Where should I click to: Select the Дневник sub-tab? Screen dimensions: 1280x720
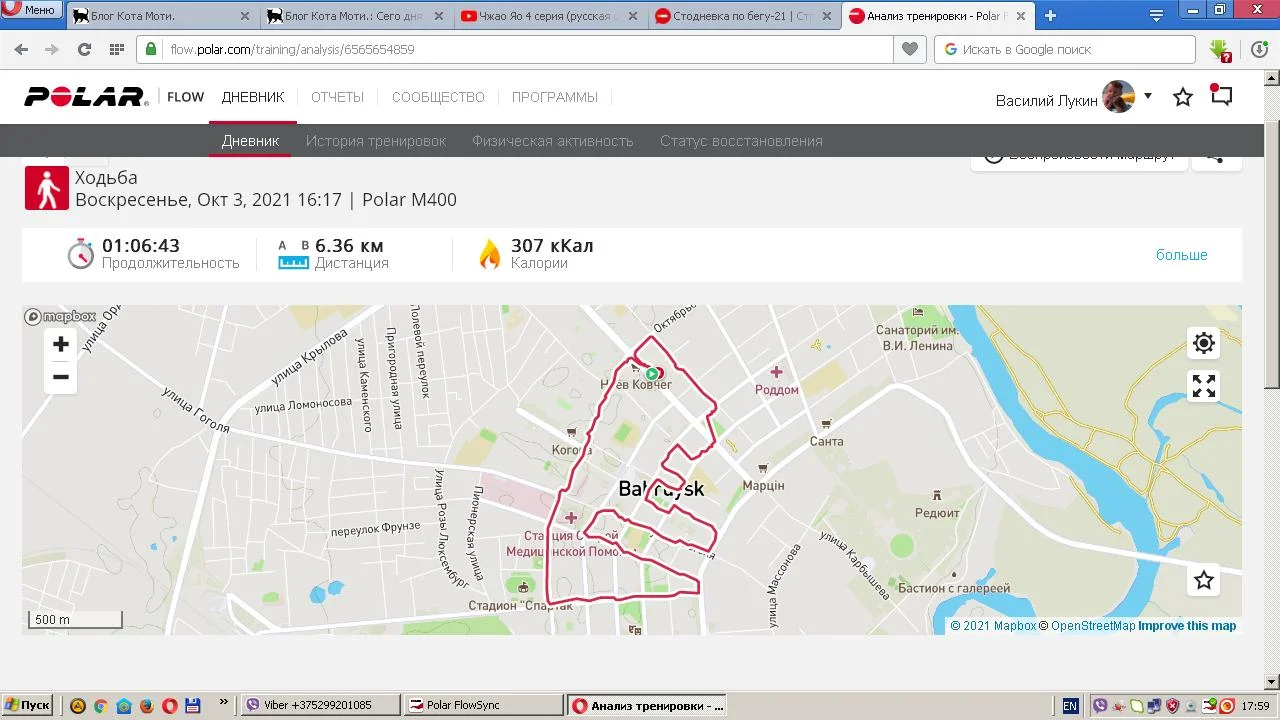click(250, 141)
